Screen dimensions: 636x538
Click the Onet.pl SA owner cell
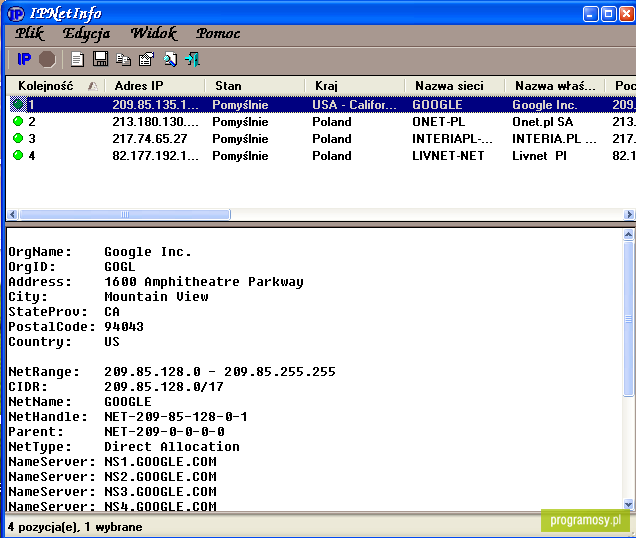[543, 122]
